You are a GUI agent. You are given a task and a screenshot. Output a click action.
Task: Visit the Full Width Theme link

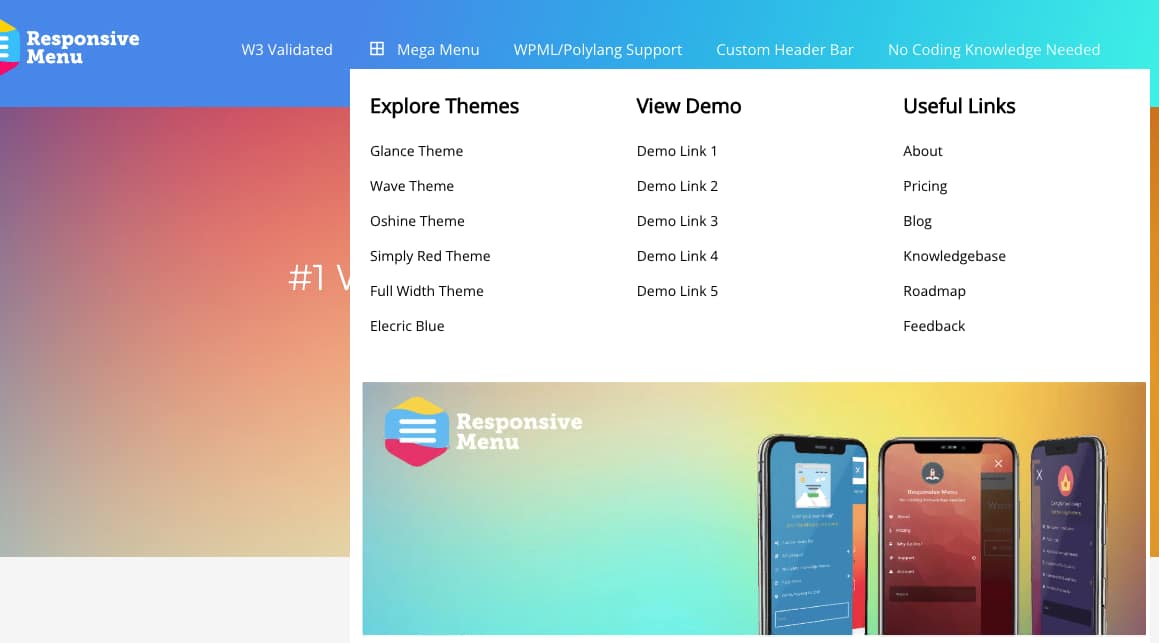[x=426, y=291]
